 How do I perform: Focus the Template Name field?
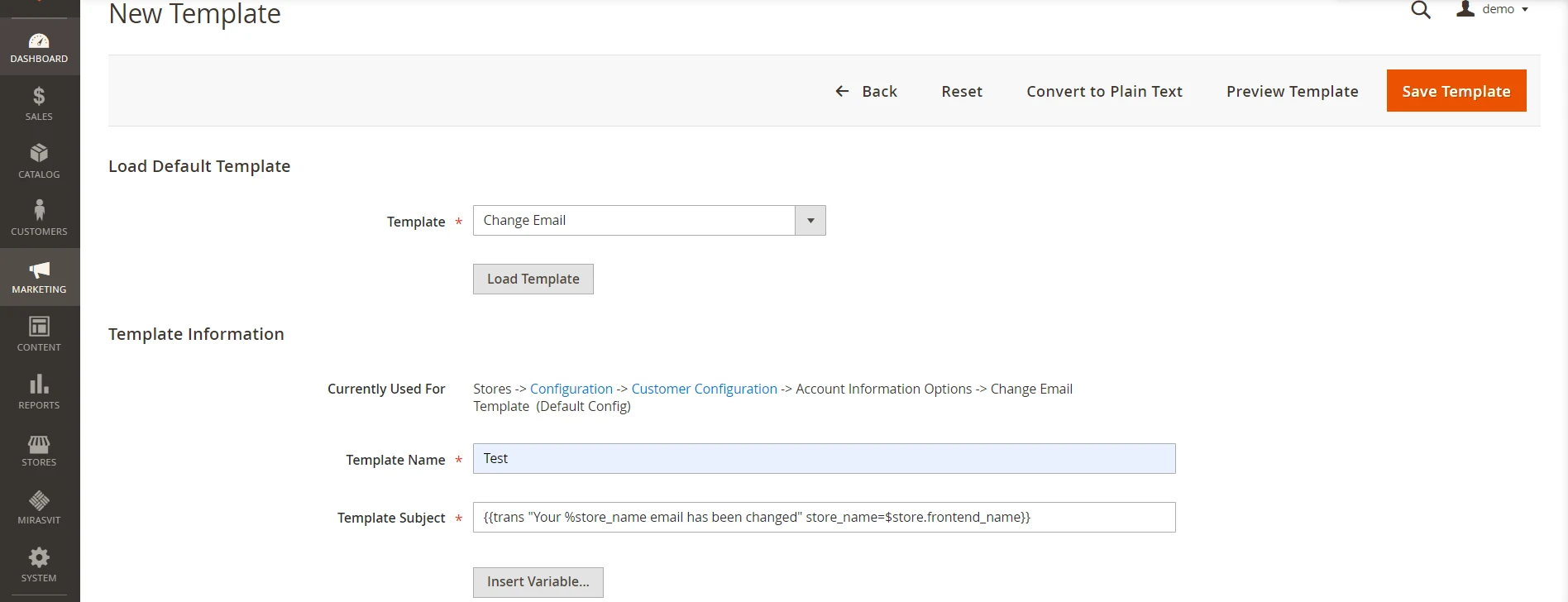coord(824,459)
